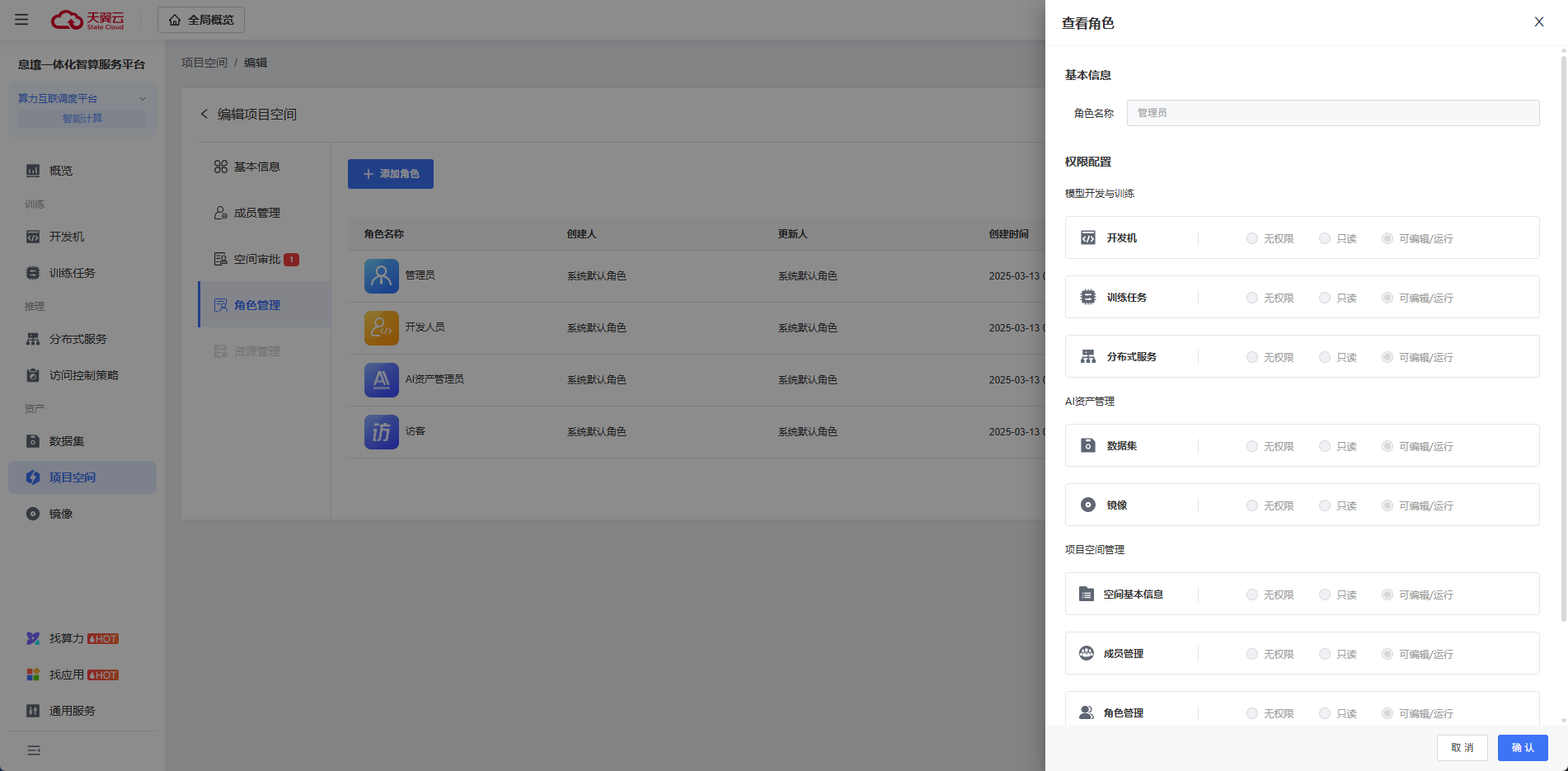
Task: Click the 角色名称 column header in the table
Action: click(384, 234)
